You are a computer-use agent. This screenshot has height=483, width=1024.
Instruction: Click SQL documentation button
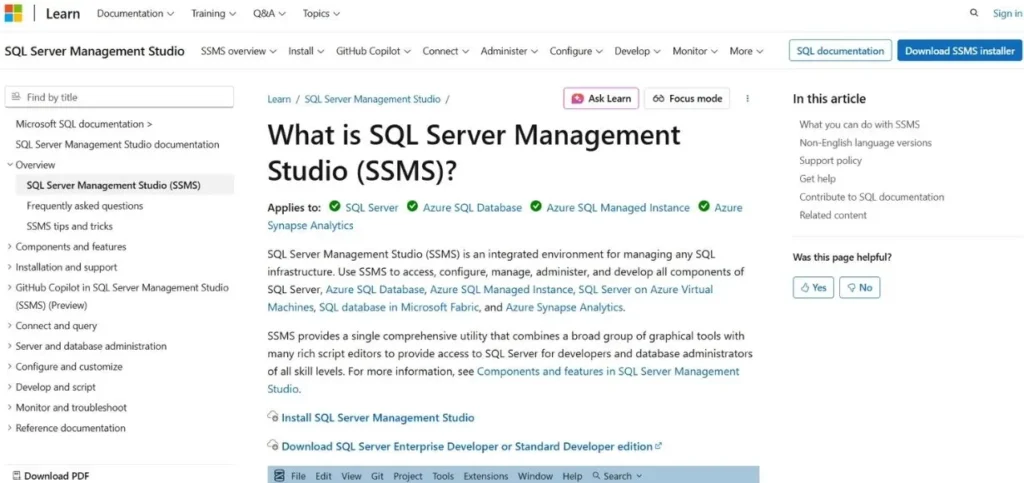click(840, 51)
